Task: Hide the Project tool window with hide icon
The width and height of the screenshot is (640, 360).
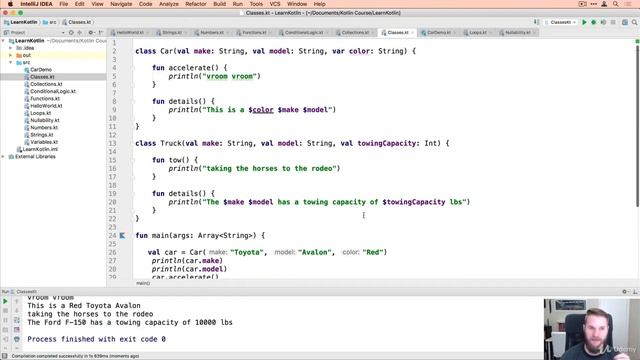Action: tap(101, 32)
